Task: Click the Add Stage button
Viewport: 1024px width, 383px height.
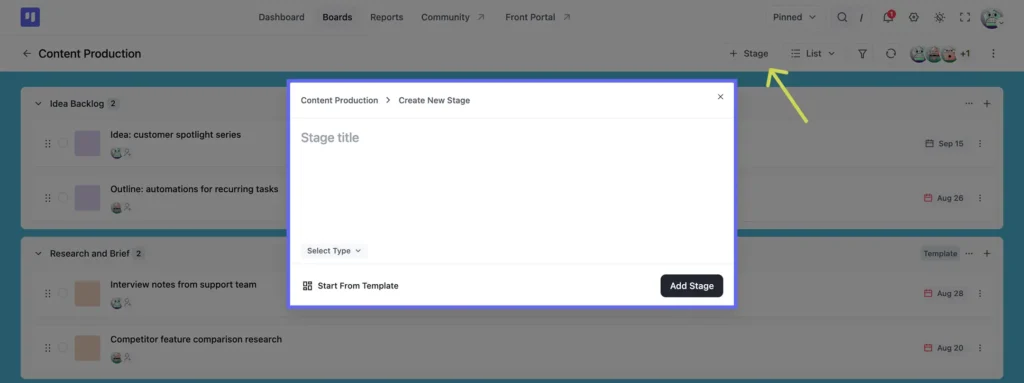Action: click(692, 286)
